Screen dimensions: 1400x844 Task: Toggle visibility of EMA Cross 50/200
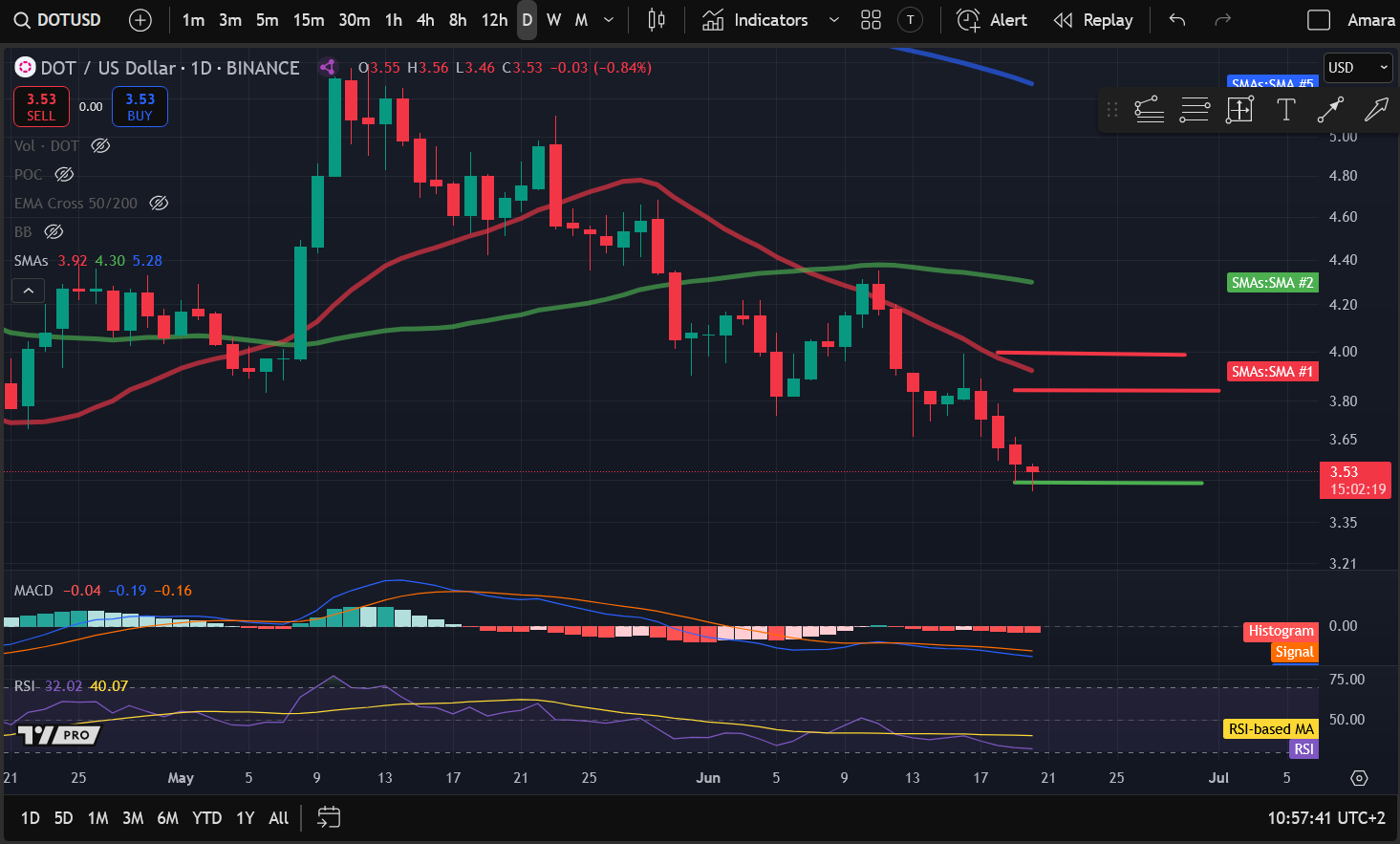[160, 204]
